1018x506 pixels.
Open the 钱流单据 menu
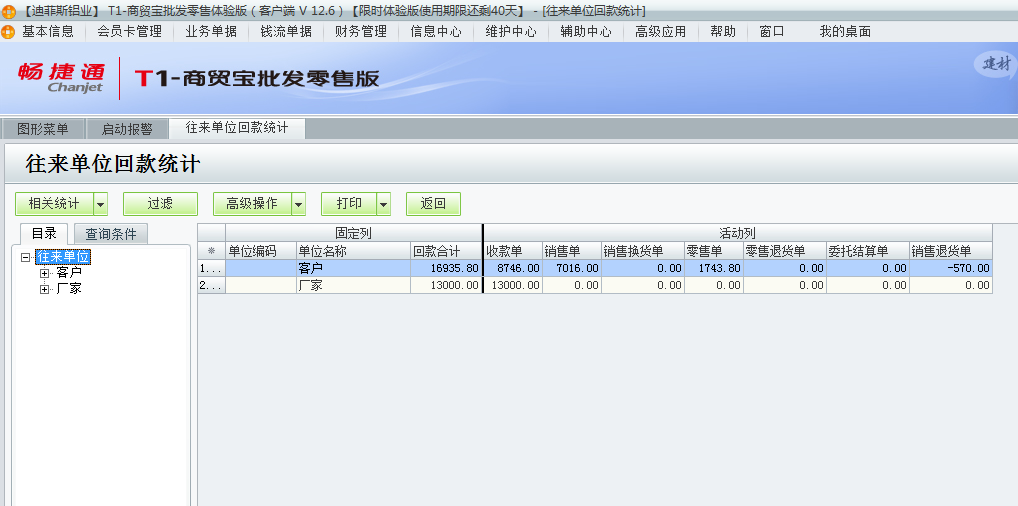pos(286,31)
